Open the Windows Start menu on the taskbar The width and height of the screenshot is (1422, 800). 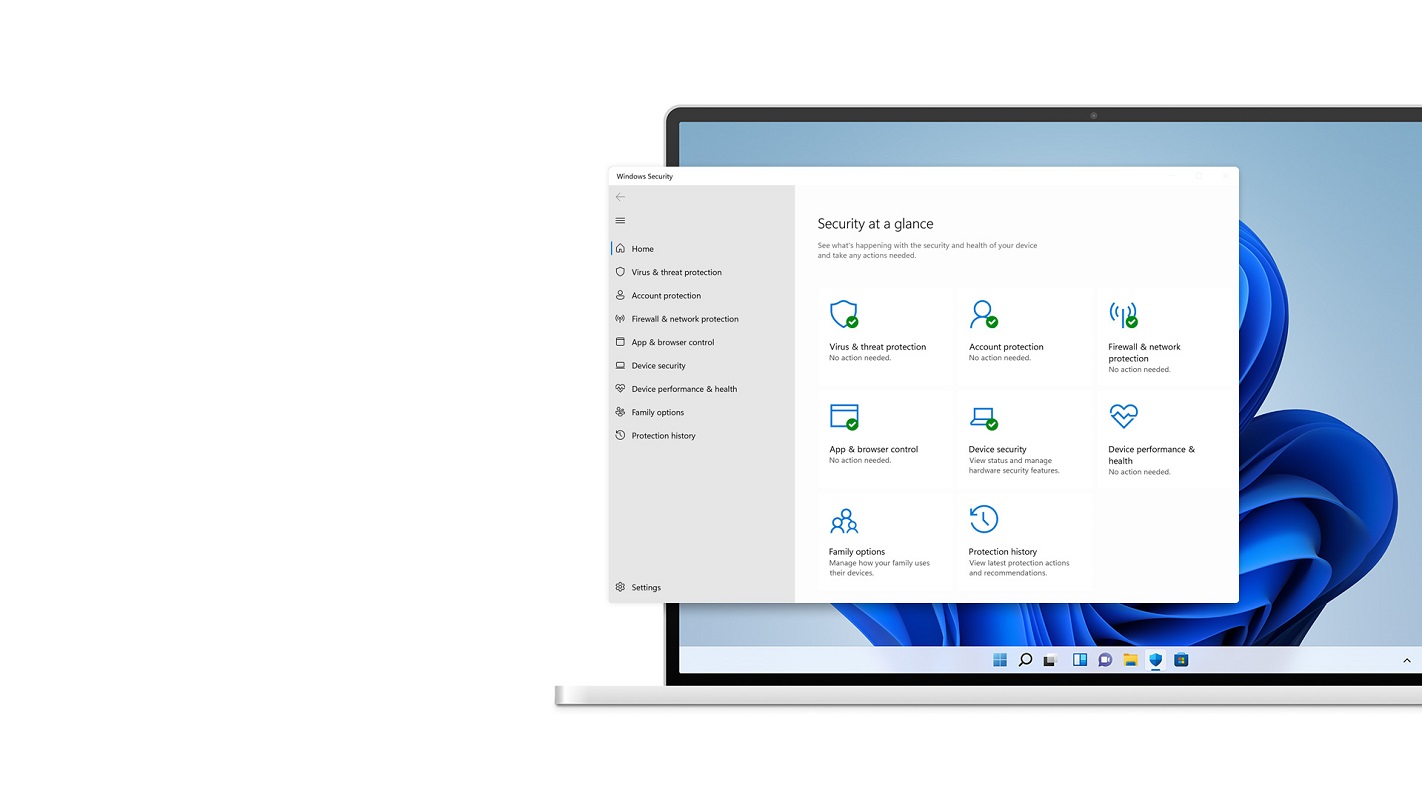click(999, 660)
